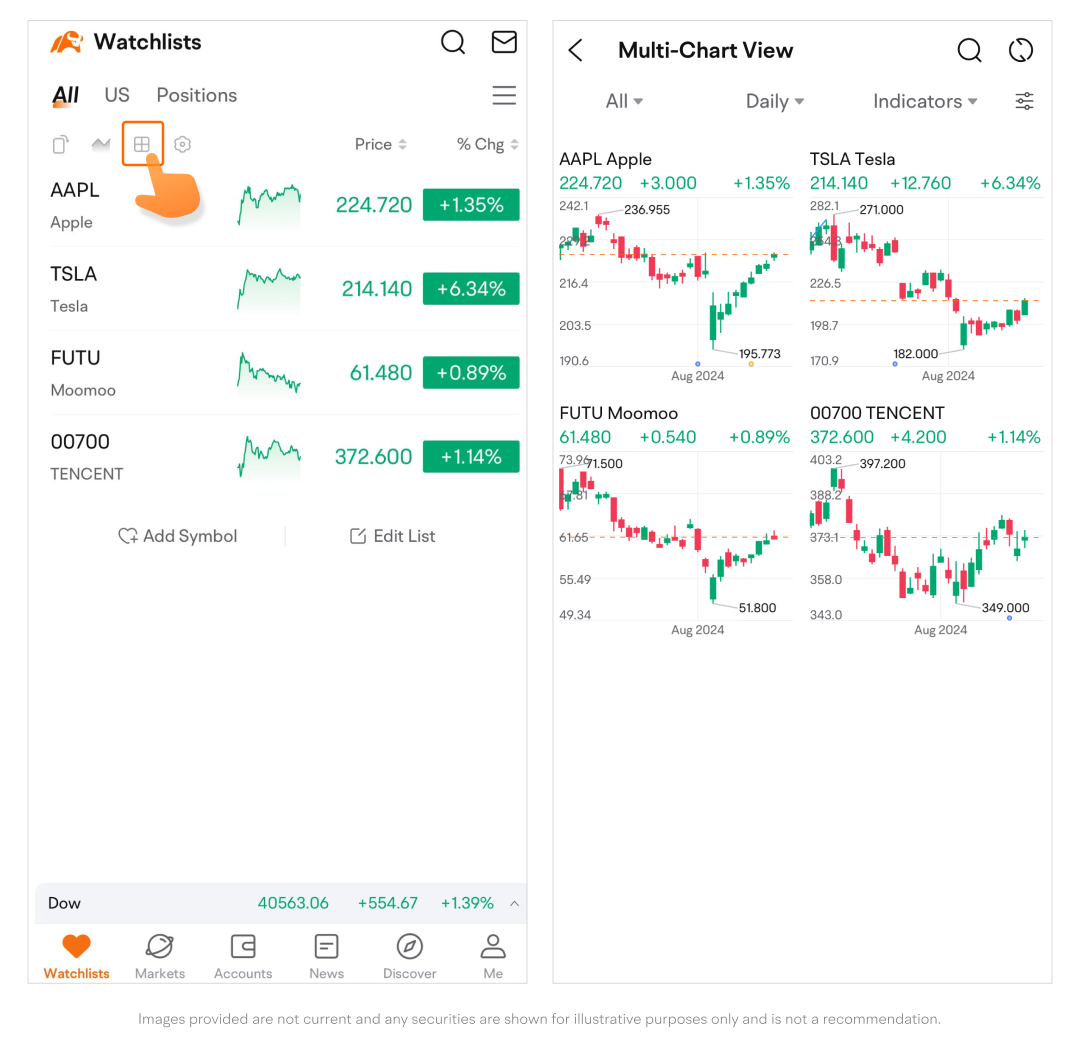
Task: Click the Edit List button
Action: (x=393, y=536)
